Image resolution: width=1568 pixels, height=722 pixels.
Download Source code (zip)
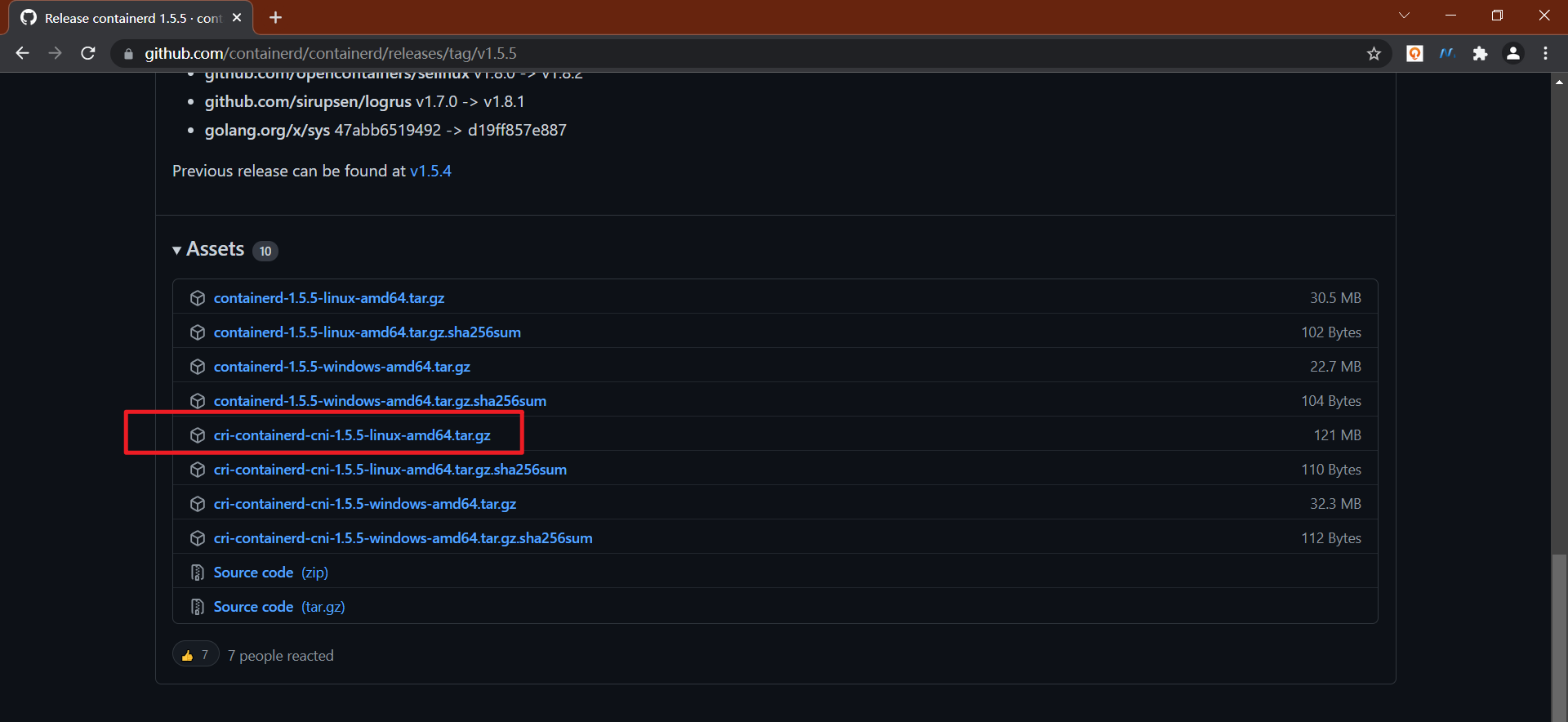pos(271,573)
